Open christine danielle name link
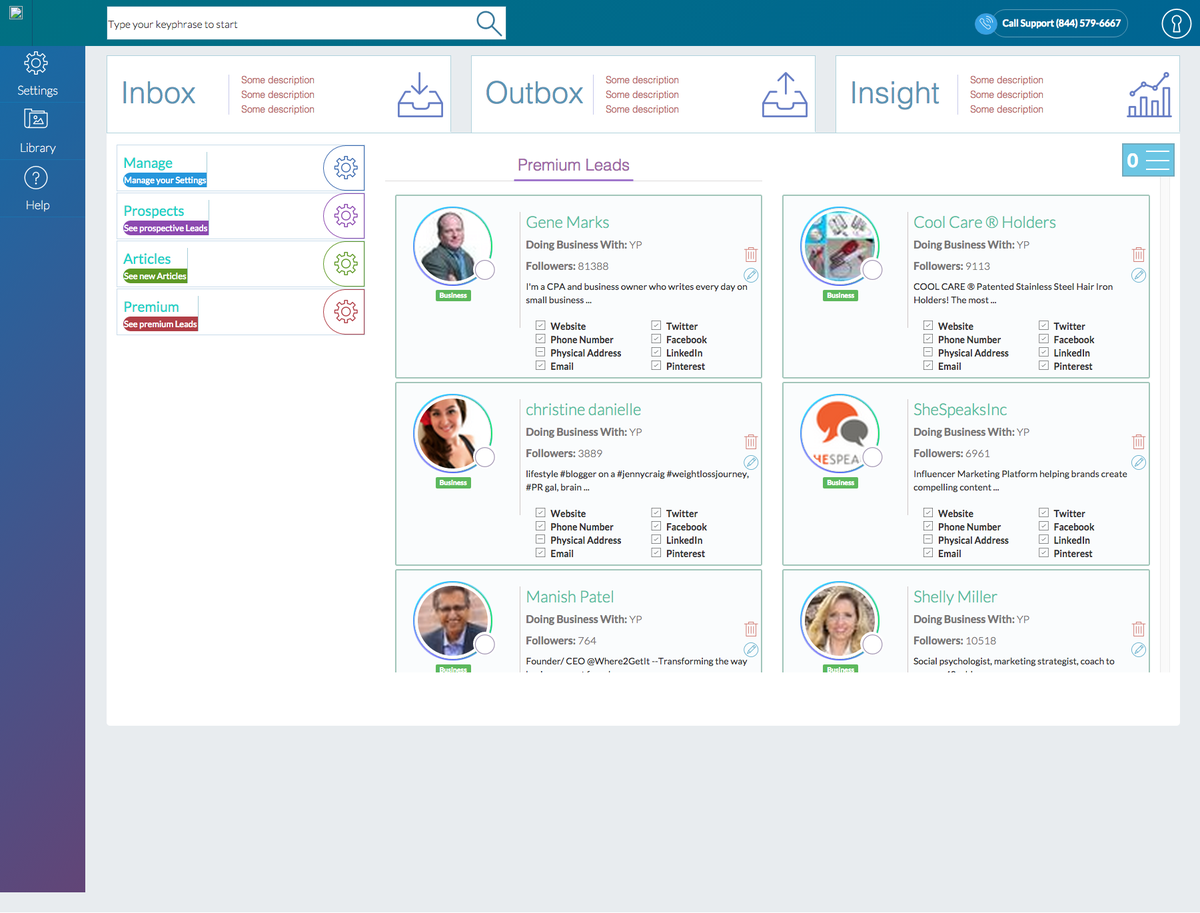Screen dimensions: 1200x913 [583, 409]
